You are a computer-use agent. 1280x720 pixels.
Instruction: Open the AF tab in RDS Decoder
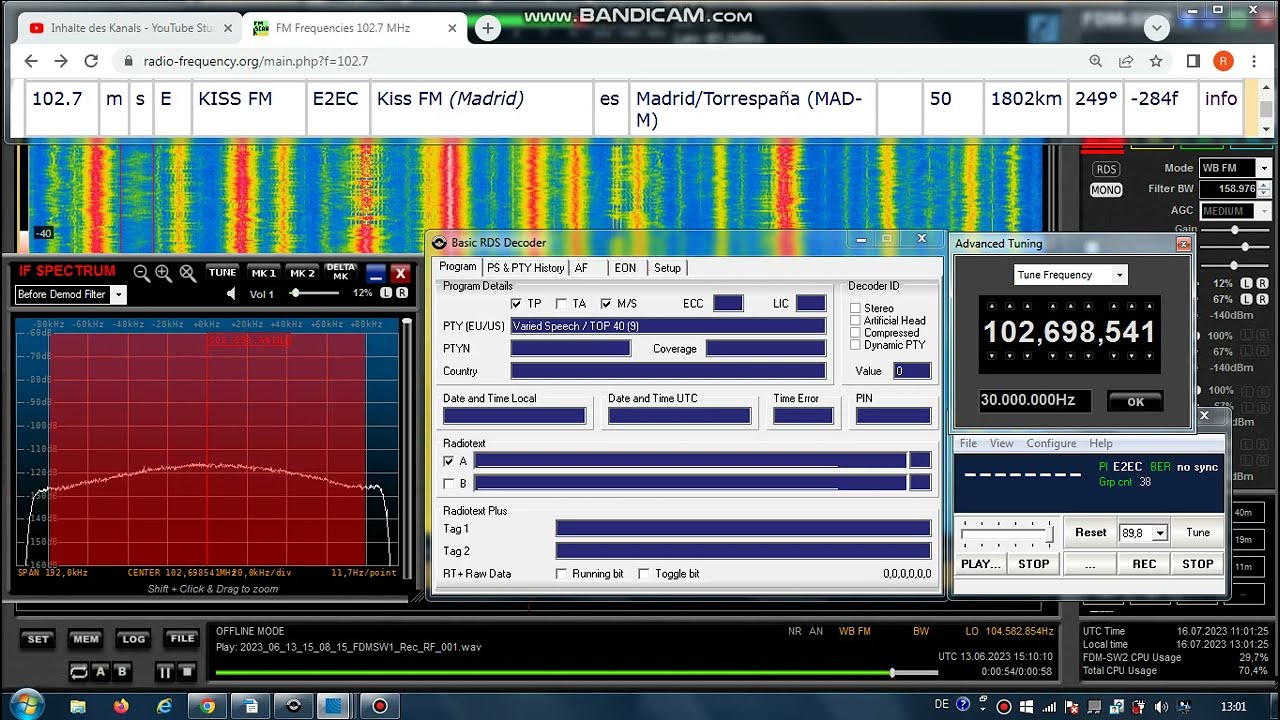581,268
